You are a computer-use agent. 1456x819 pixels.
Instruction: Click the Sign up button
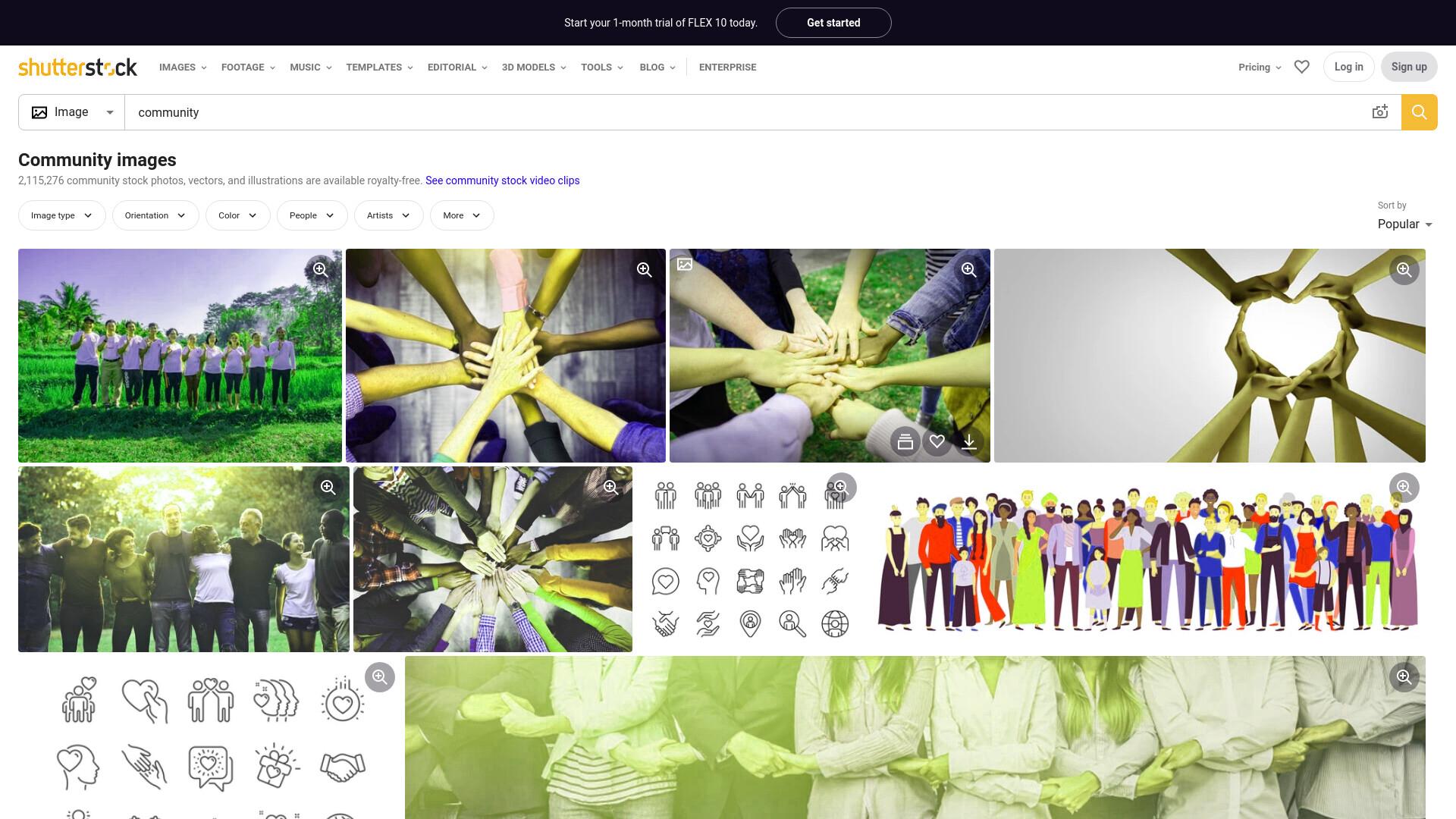1409,67
